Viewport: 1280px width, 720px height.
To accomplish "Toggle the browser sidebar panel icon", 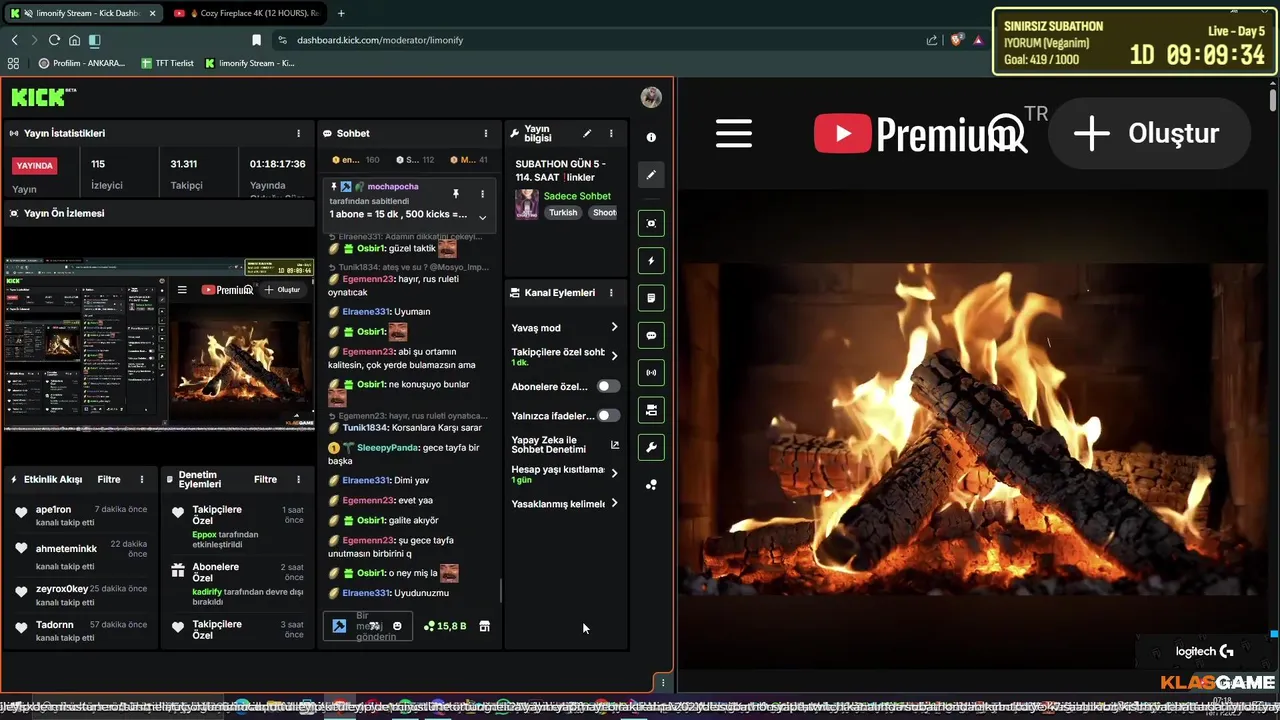I will 94,40.
